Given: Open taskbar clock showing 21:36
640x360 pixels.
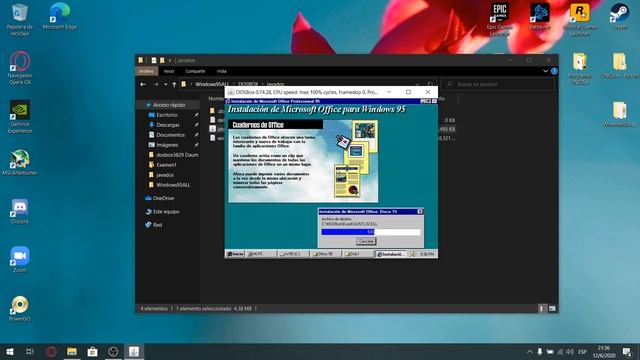Looking at the screenshot, I should 604,351.
